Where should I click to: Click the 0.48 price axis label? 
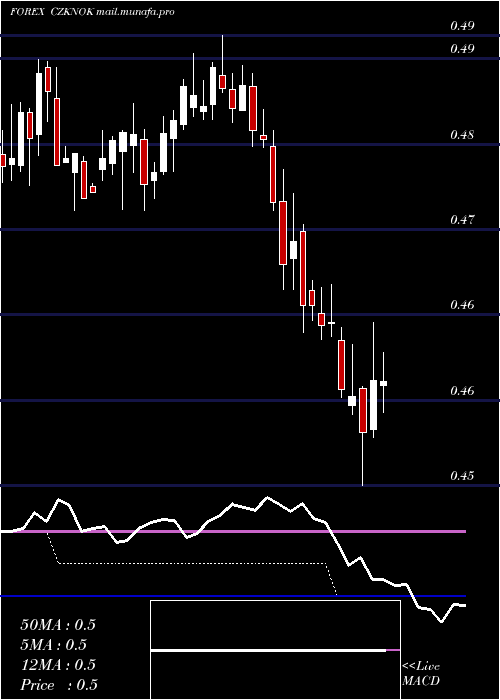[x=462, y=134]
